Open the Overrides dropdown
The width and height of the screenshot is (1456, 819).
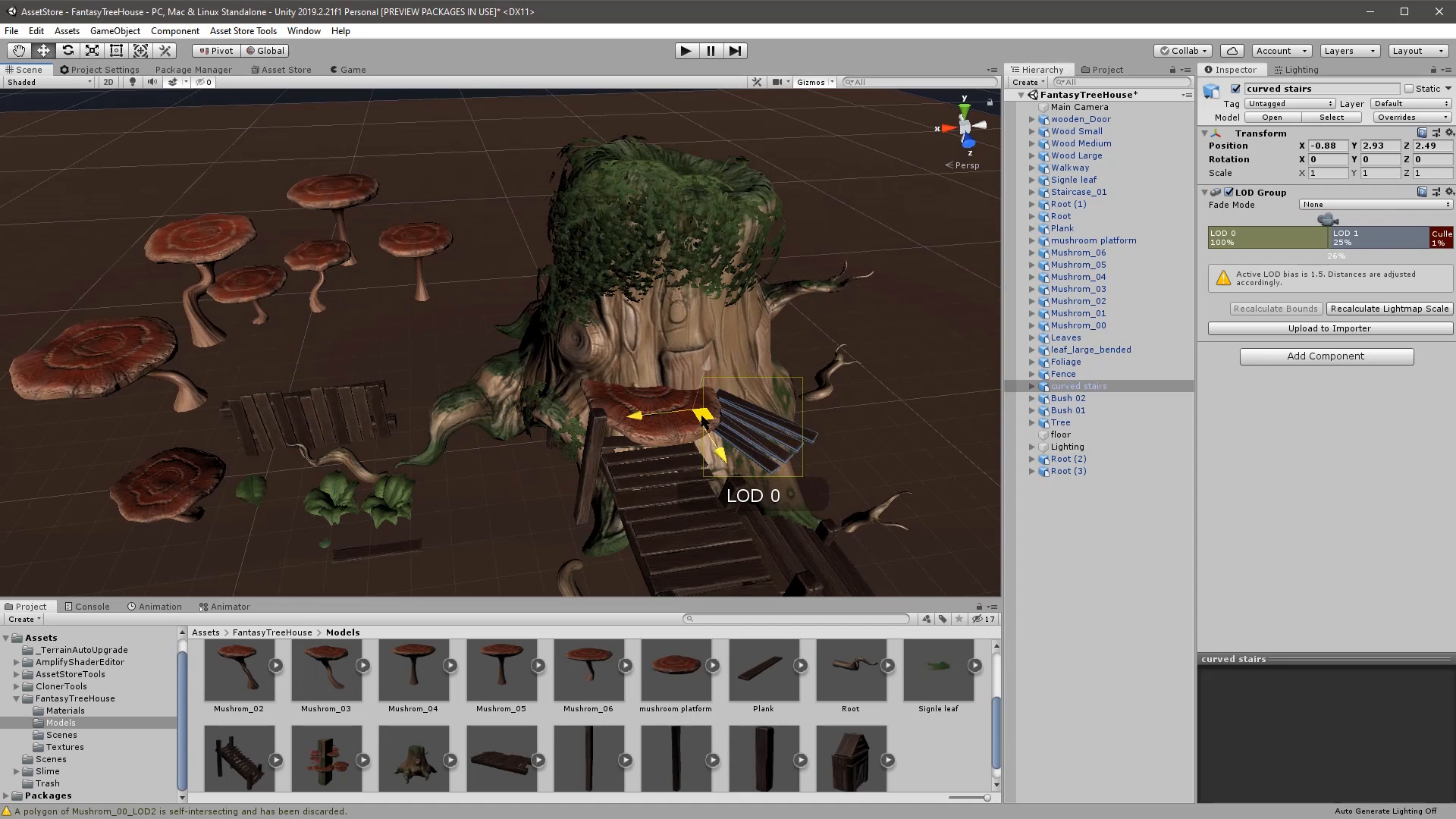(x=1412, y=118)
